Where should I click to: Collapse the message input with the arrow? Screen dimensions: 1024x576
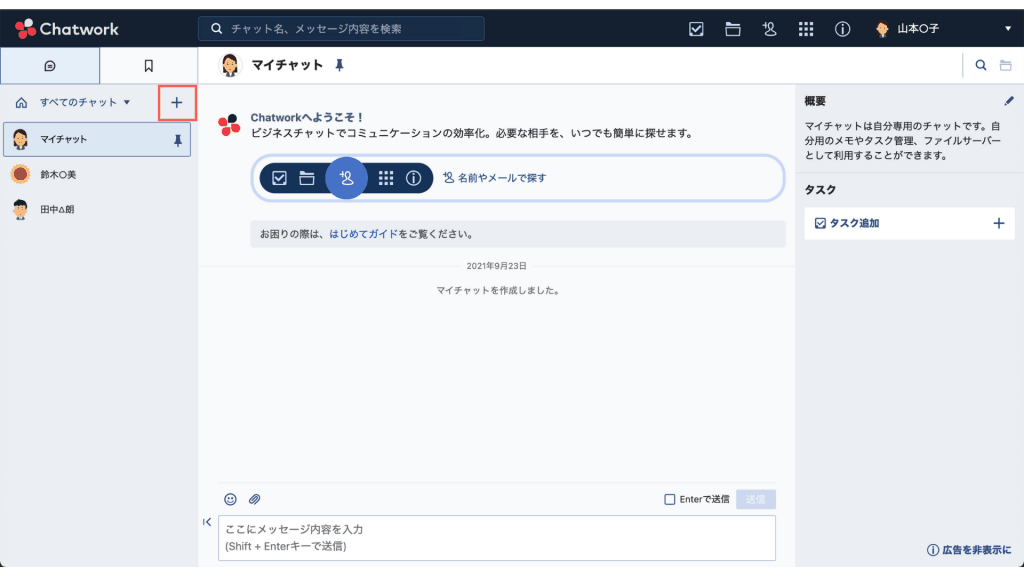(207, 521)
